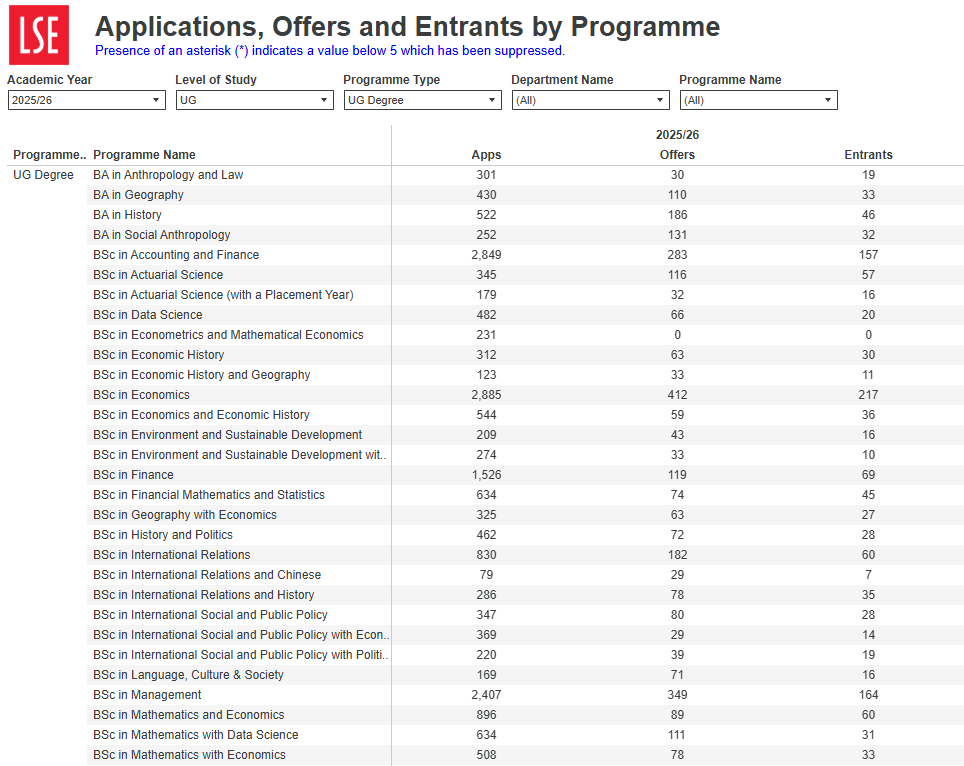Click BSc in Data Science programme name
The height and width of the screenshot is (766, 964).
point(147,315)
